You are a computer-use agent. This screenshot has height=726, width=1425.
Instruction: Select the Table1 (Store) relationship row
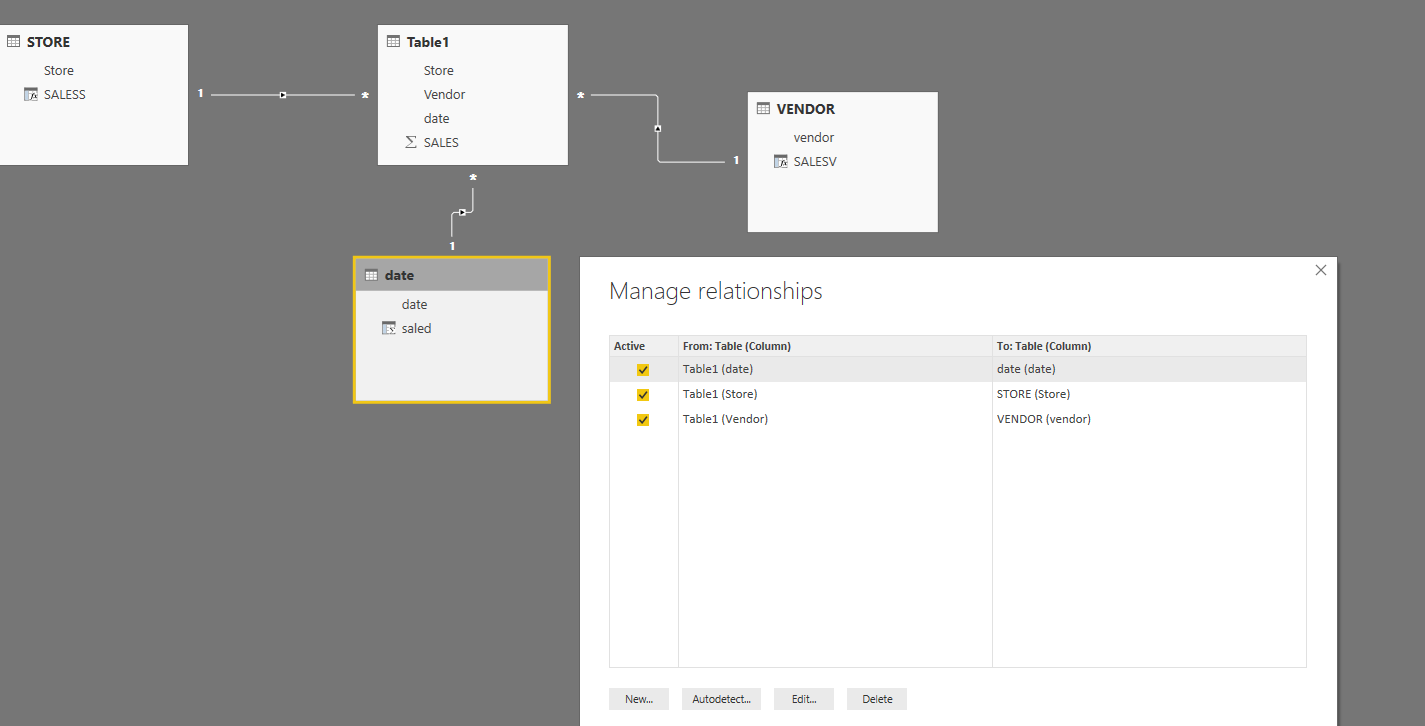click(958, 394)
